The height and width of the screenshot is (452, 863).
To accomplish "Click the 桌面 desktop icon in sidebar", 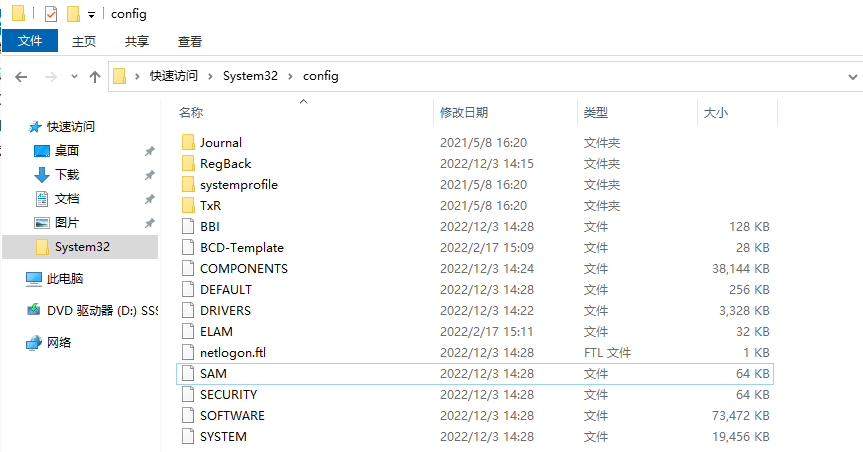I will point(42,151).
